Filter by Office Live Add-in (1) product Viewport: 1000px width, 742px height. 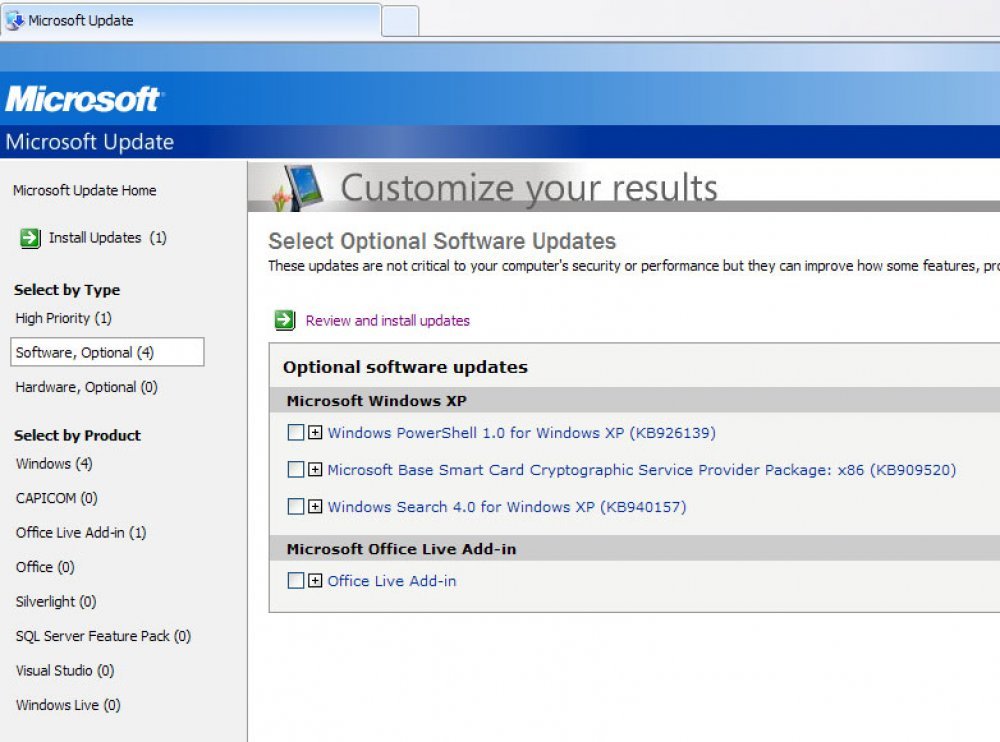pyautogui.click(x=81, y=533)
